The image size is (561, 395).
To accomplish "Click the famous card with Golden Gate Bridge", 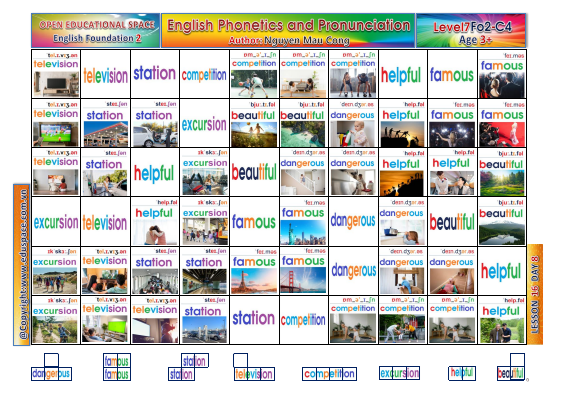I will pos(304,270).
